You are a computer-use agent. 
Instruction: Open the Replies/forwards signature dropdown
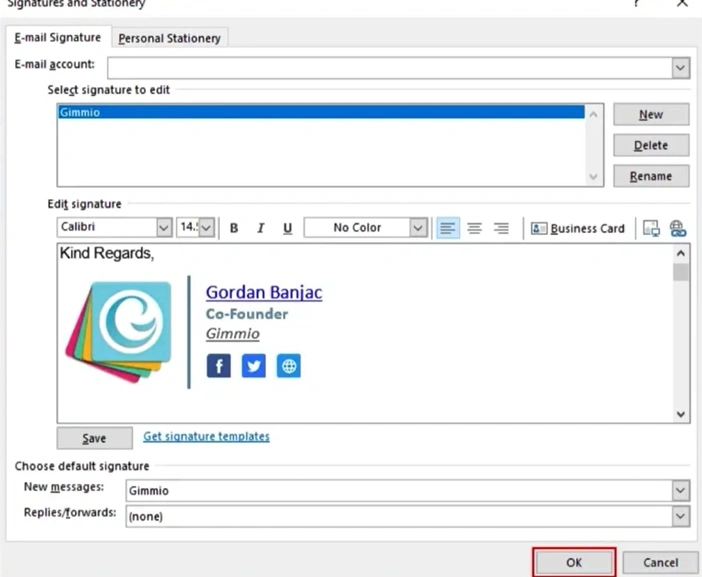[681, 516]
